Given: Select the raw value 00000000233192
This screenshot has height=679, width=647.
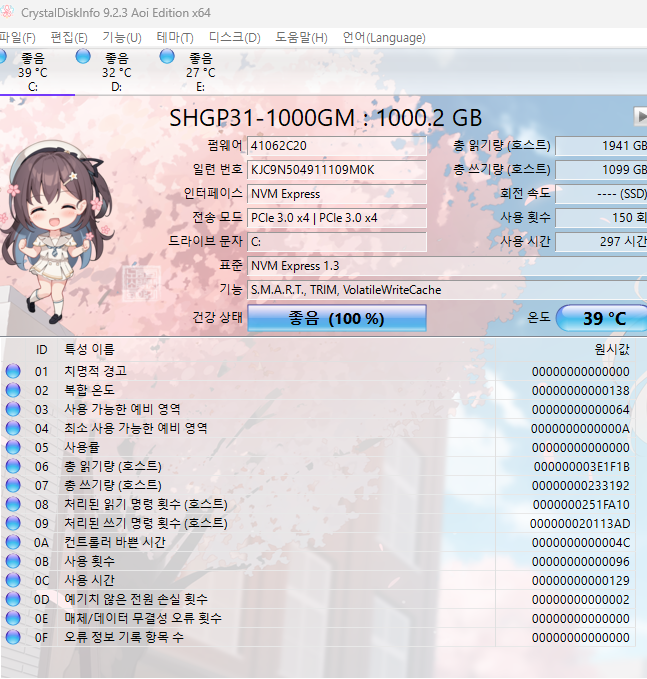Looking at the screenshot, I should (581, 486).
